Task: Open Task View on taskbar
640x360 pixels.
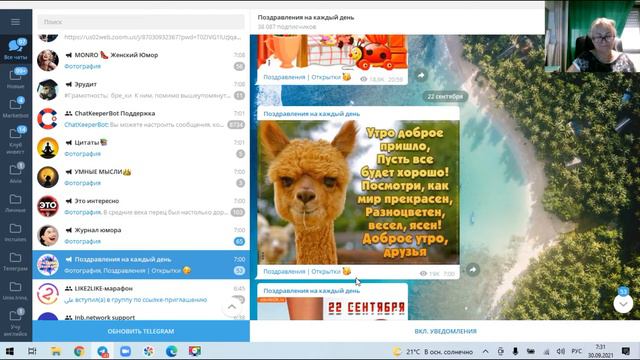Action: pyautogui.click(x=32, y=351)
